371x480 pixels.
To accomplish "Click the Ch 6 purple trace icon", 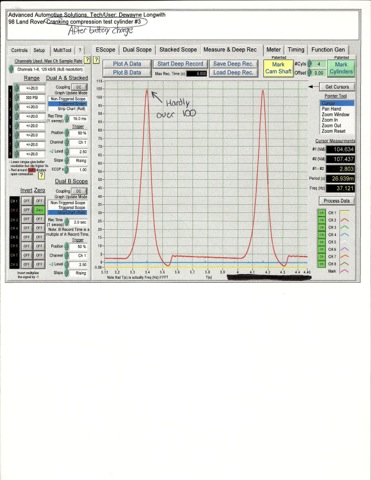I will click(344, 249).
